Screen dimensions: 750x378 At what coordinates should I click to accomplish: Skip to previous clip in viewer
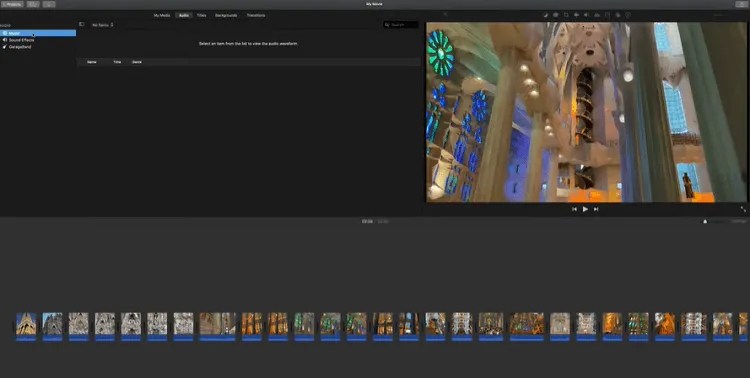(x=574, y=209)
